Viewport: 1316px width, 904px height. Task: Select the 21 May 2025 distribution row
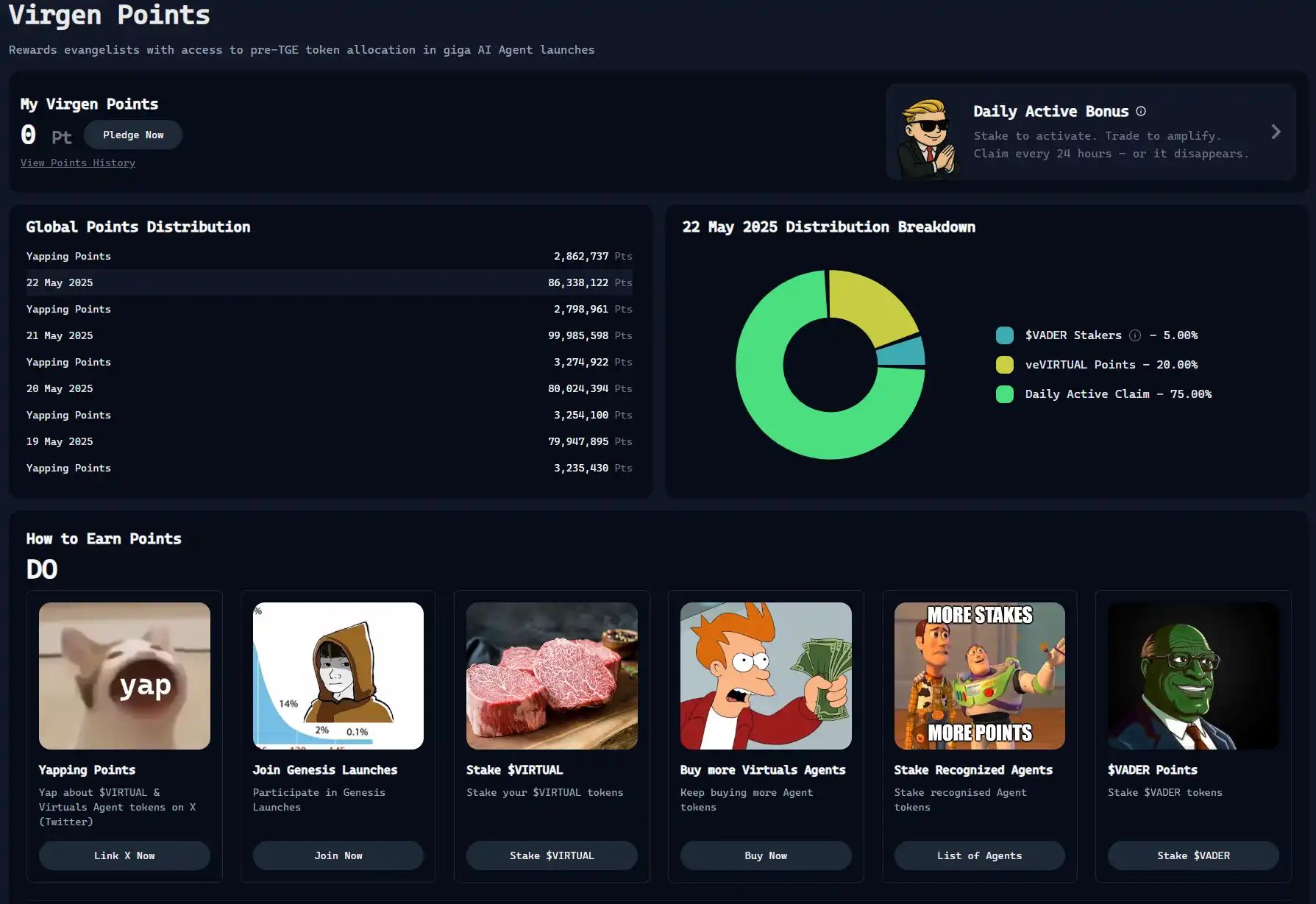[329, 336]
